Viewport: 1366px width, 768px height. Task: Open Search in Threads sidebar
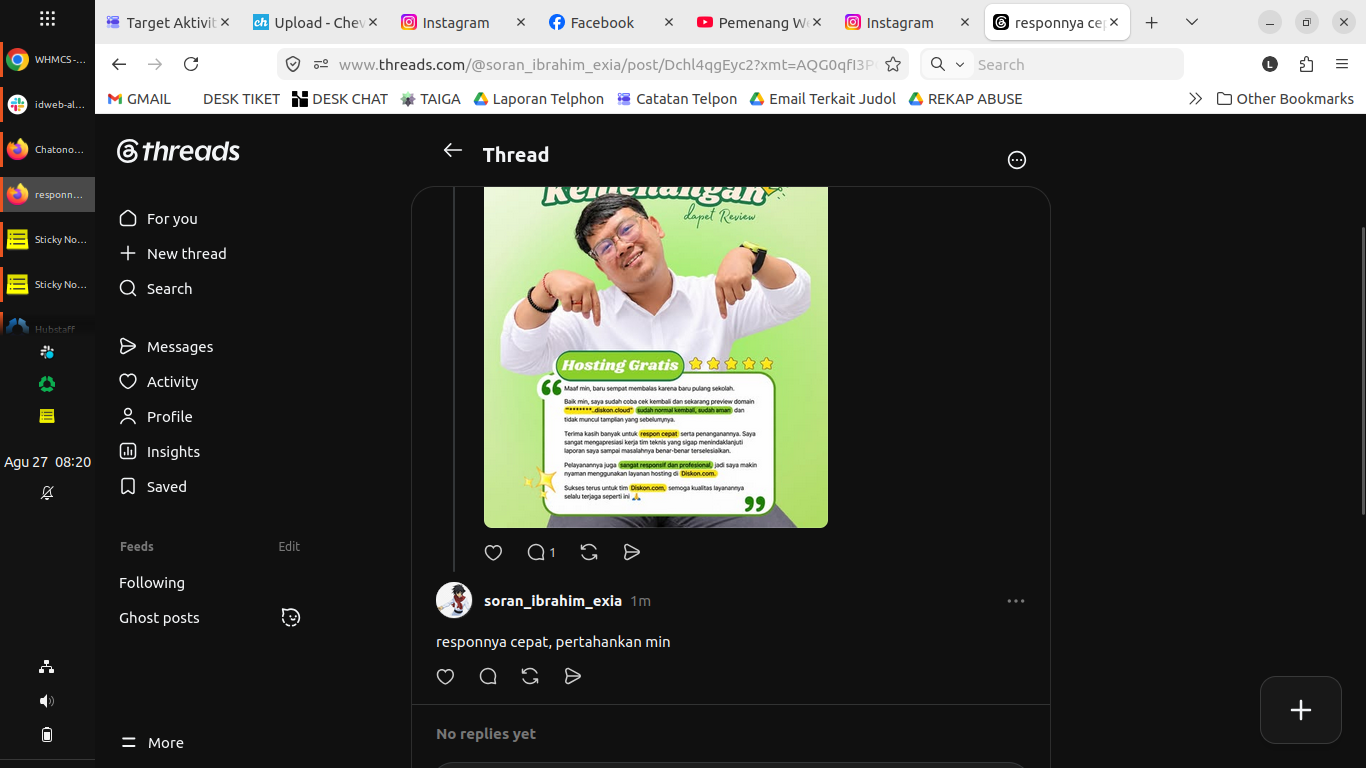point(156,289)
